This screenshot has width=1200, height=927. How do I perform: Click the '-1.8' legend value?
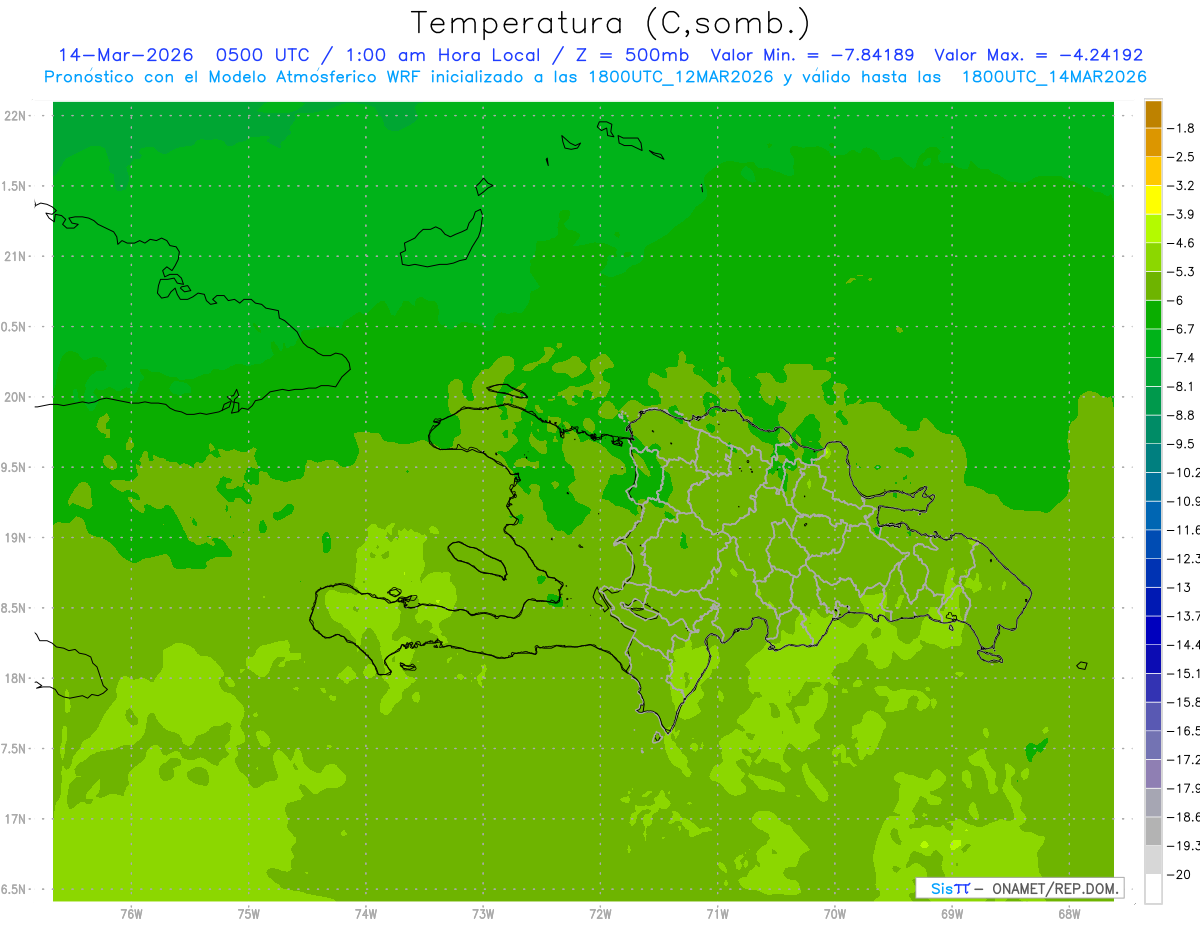click(x=1182, y=128)
